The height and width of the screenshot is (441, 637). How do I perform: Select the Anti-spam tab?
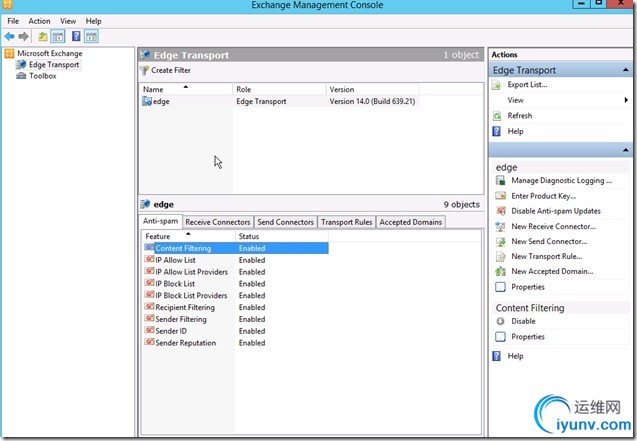[x=160, y=221]
